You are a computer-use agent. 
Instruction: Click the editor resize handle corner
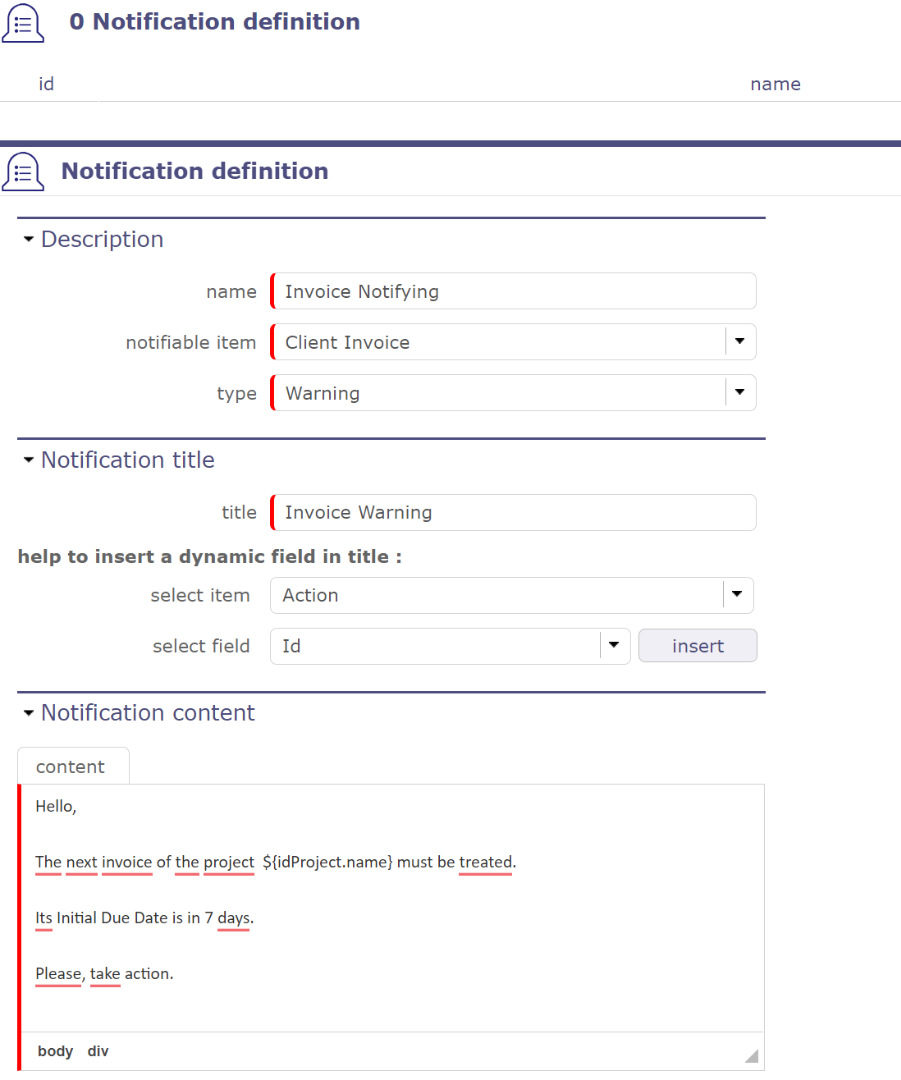pos(751,1056)
